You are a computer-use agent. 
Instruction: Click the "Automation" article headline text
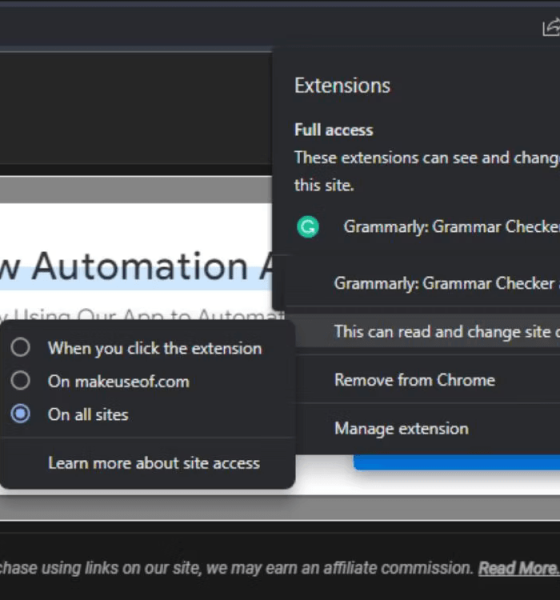click(x=140, y=266)
